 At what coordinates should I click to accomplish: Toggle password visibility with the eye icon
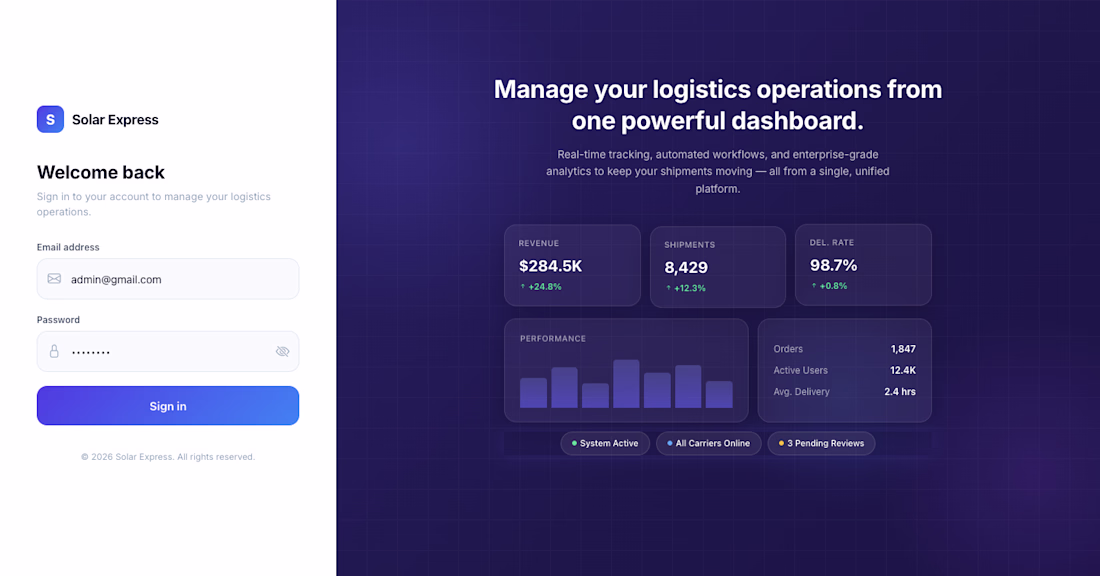click(282, 351)
